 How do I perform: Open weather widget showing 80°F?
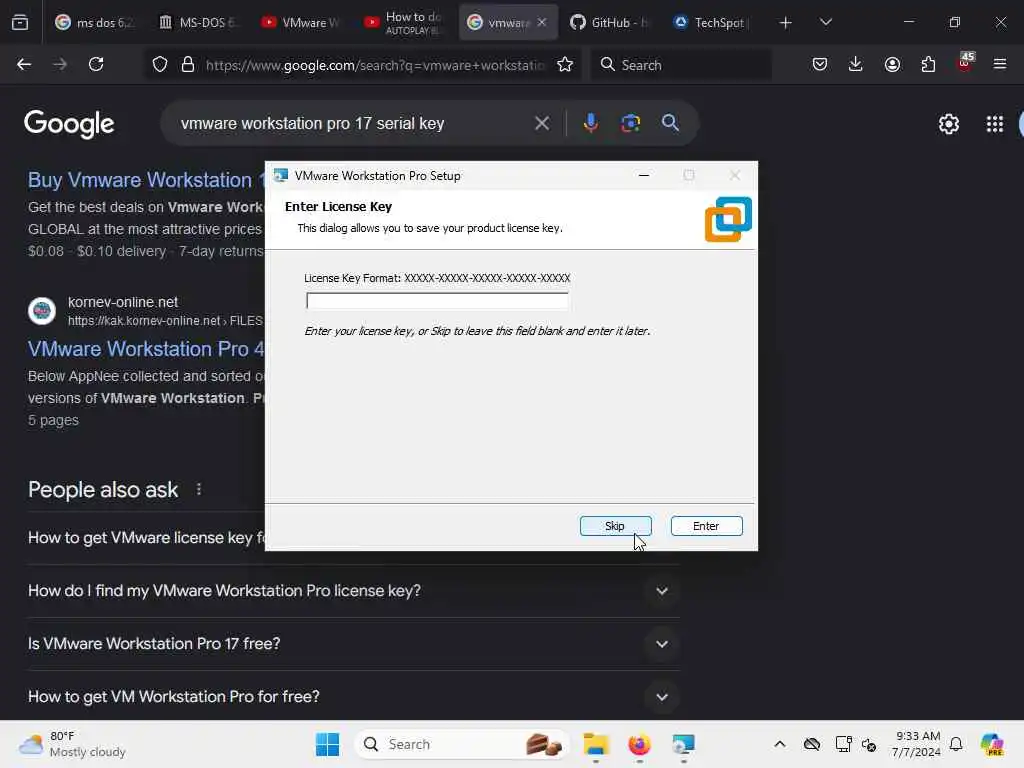coord(72,744)
